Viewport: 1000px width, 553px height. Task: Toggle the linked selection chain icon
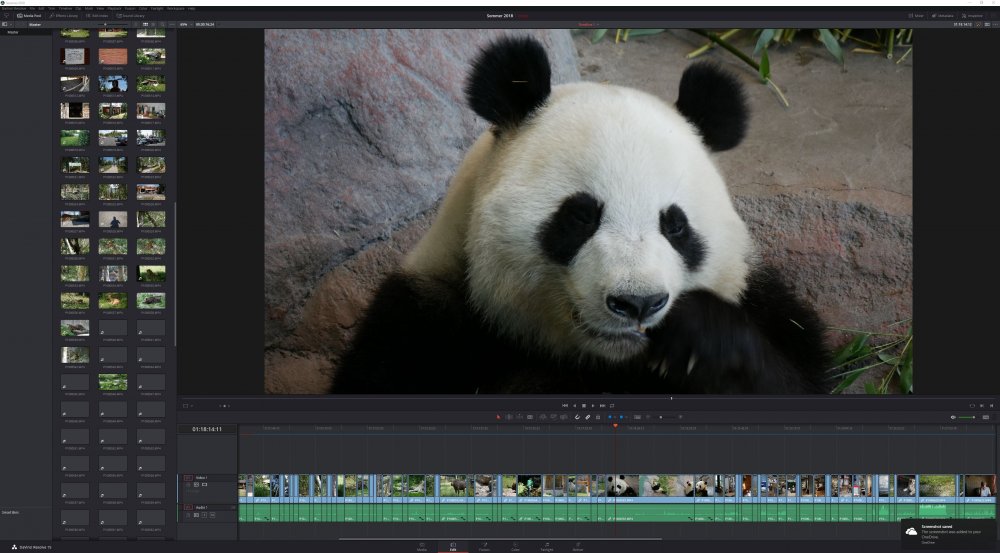[587, 417]
